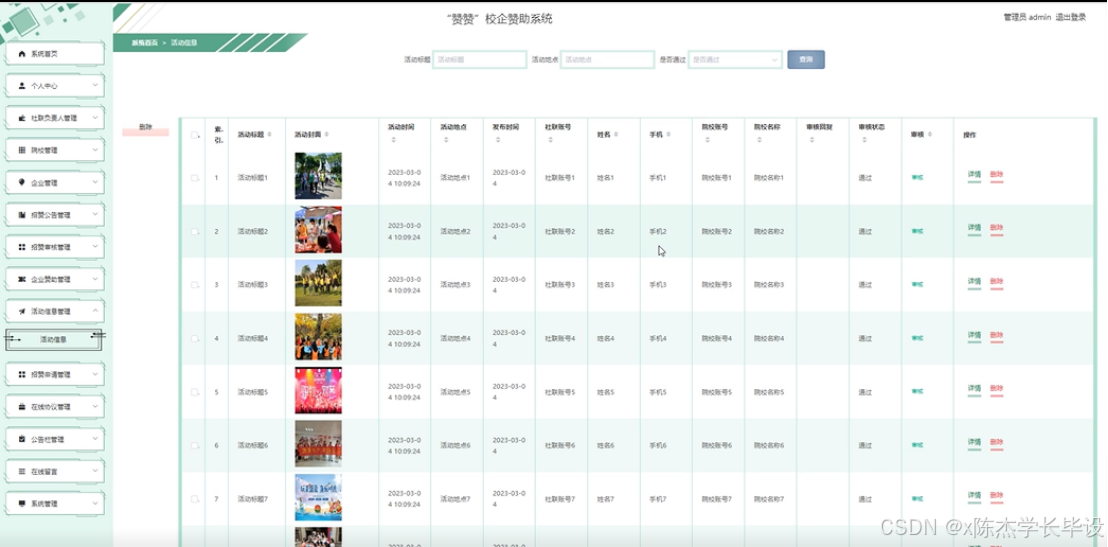This screenshot has height=547, width=1108.
Task: Click the 查询 search button
Action: coord(806,59)
